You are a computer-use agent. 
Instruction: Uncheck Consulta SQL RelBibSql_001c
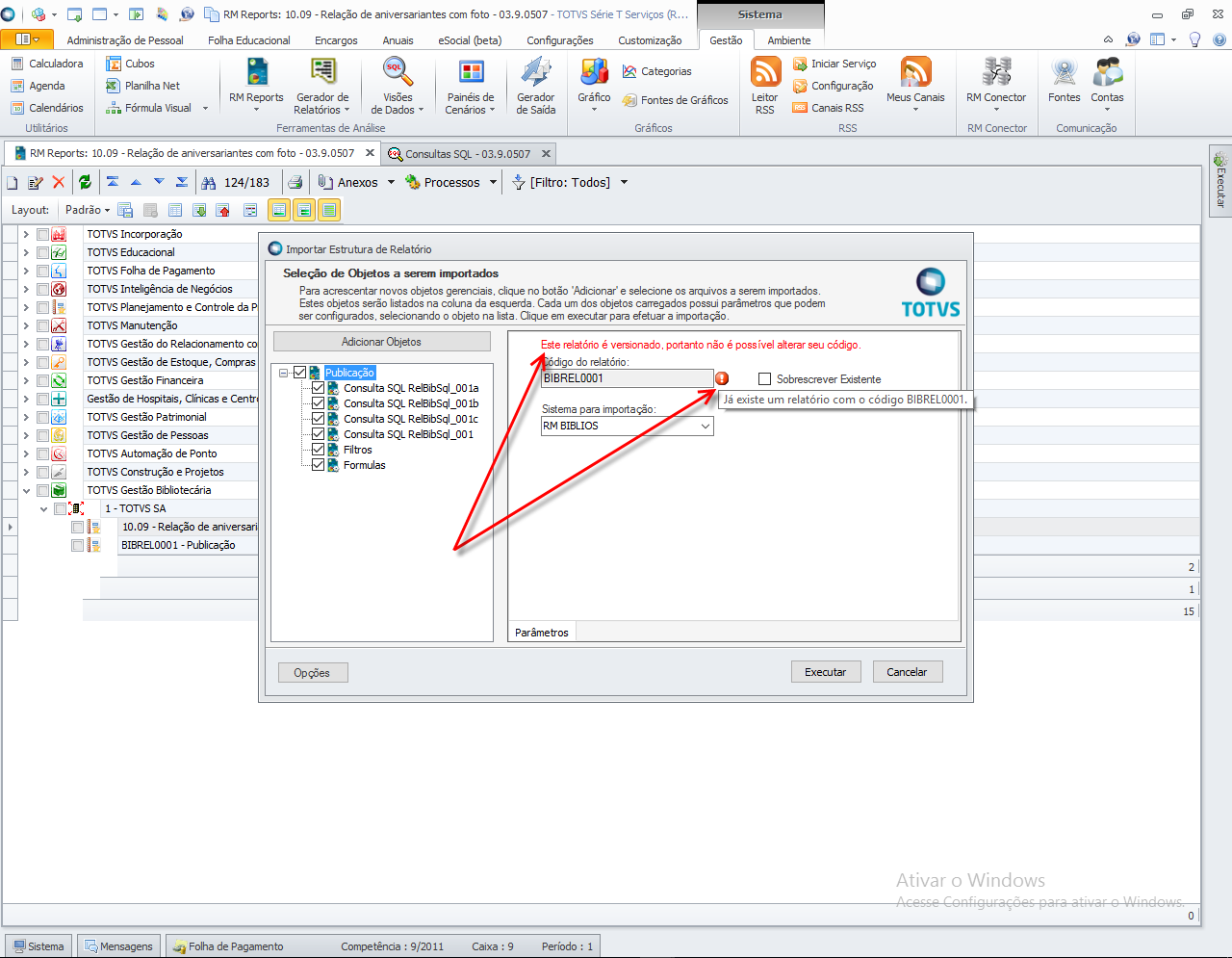tap(318, 419)
